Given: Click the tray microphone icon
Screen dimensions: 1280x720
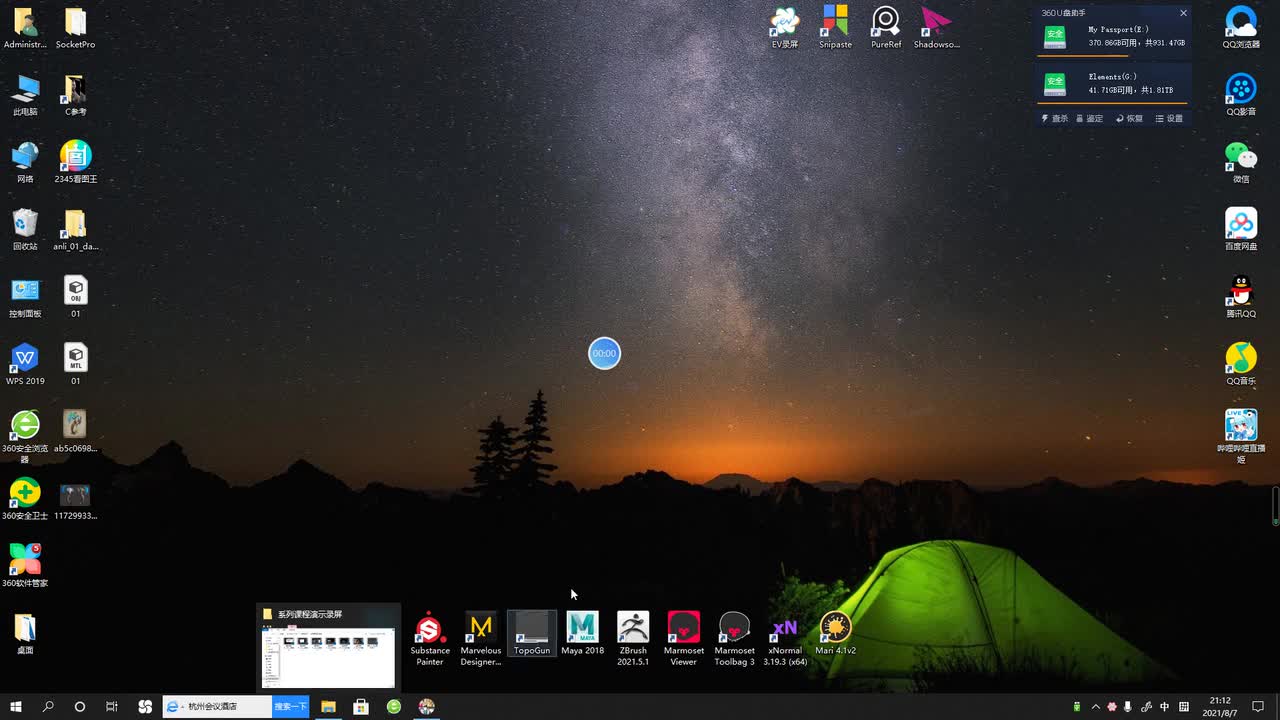Looking at the screenshot, I should [x=1128, y=707].
